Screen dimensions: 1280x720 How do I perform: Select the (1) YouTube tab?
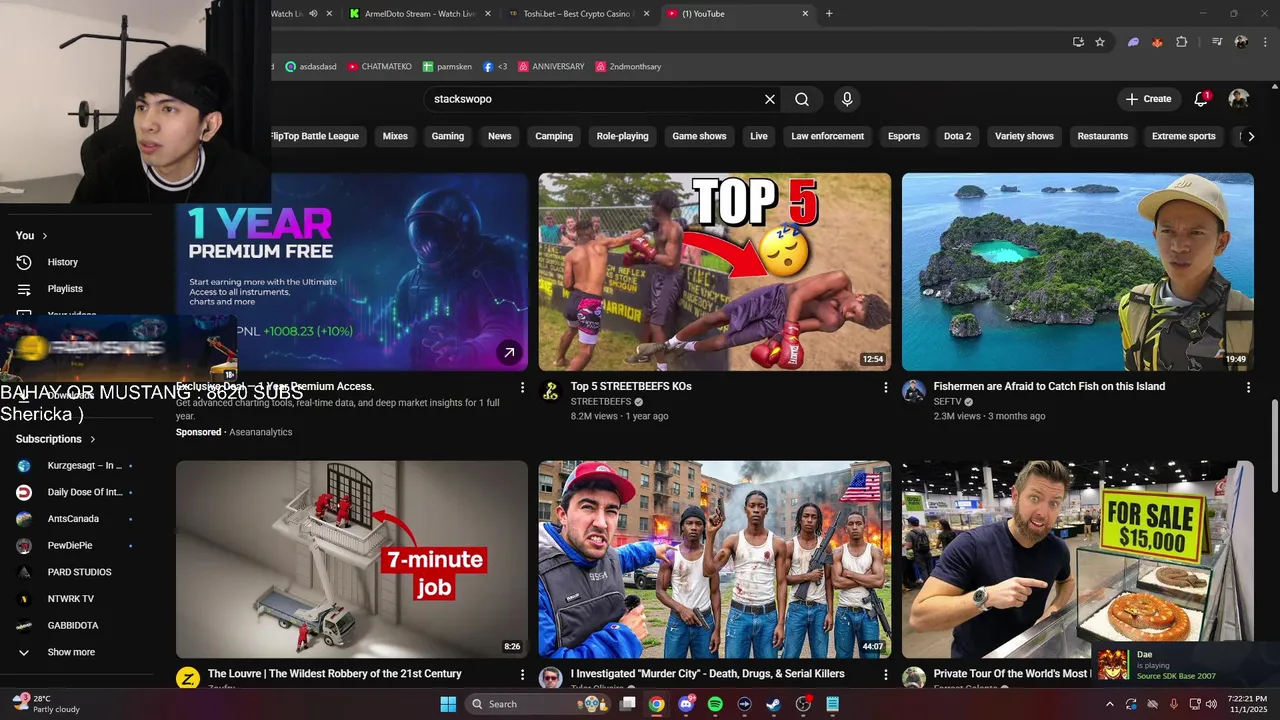737,14
